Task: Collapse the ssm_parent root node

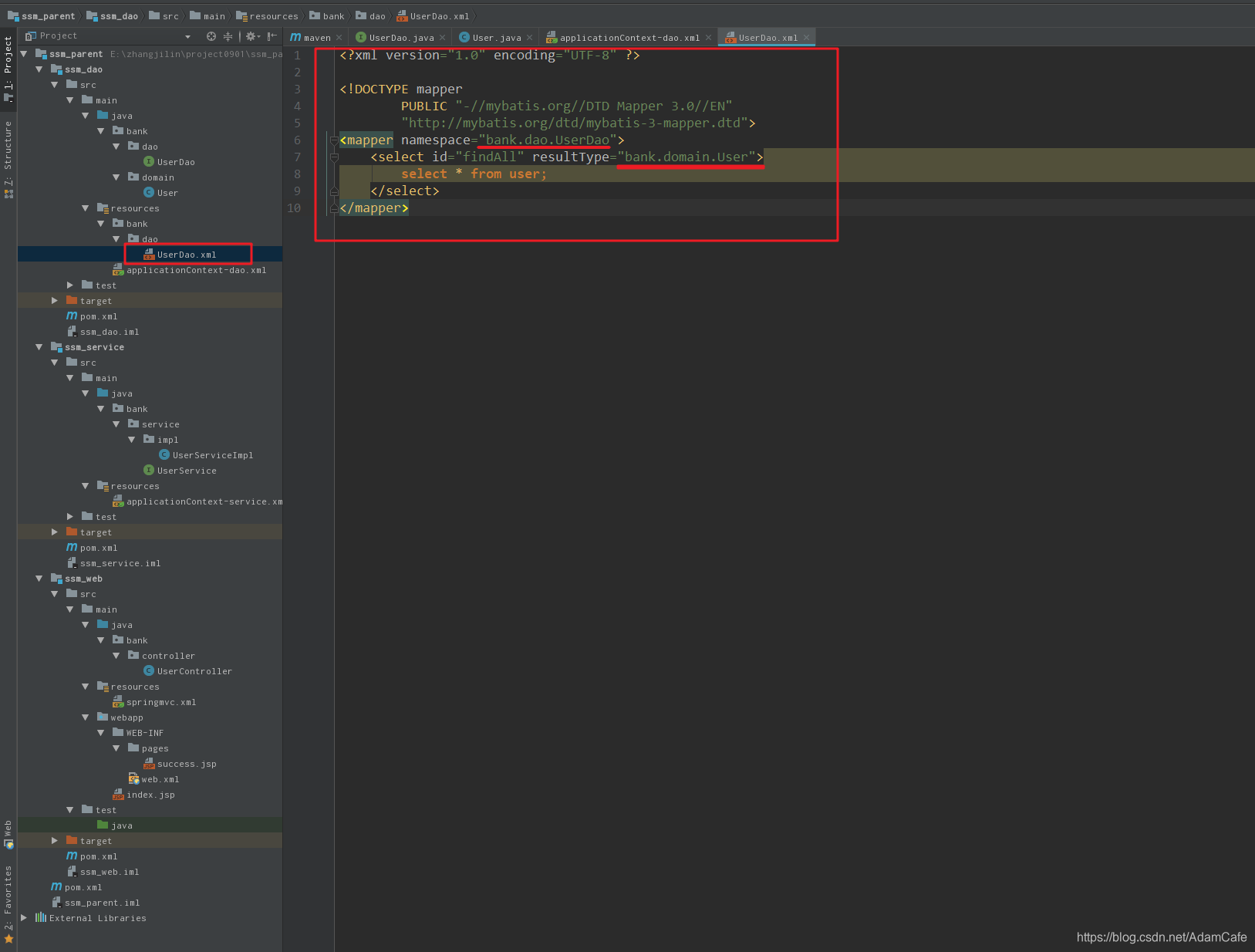Action: tap(24, 54)
